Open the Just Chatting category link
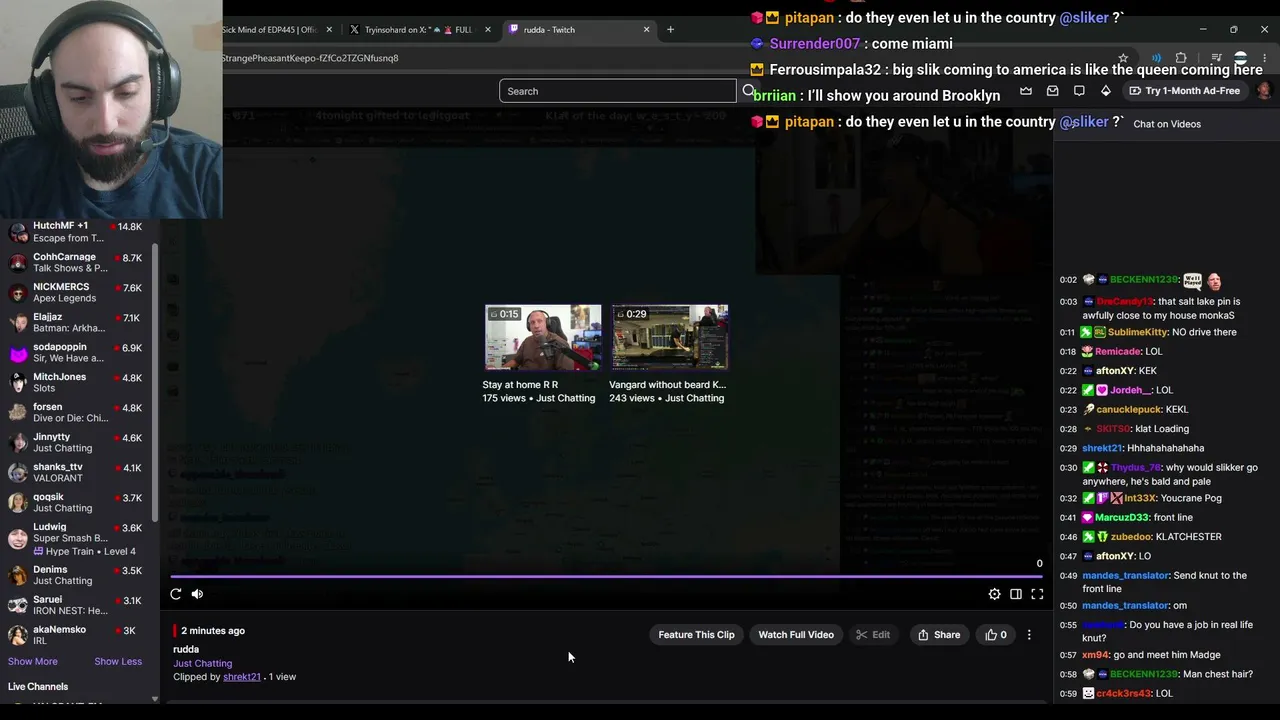The height and width of the screenshot is (720, 1280). 202,663
